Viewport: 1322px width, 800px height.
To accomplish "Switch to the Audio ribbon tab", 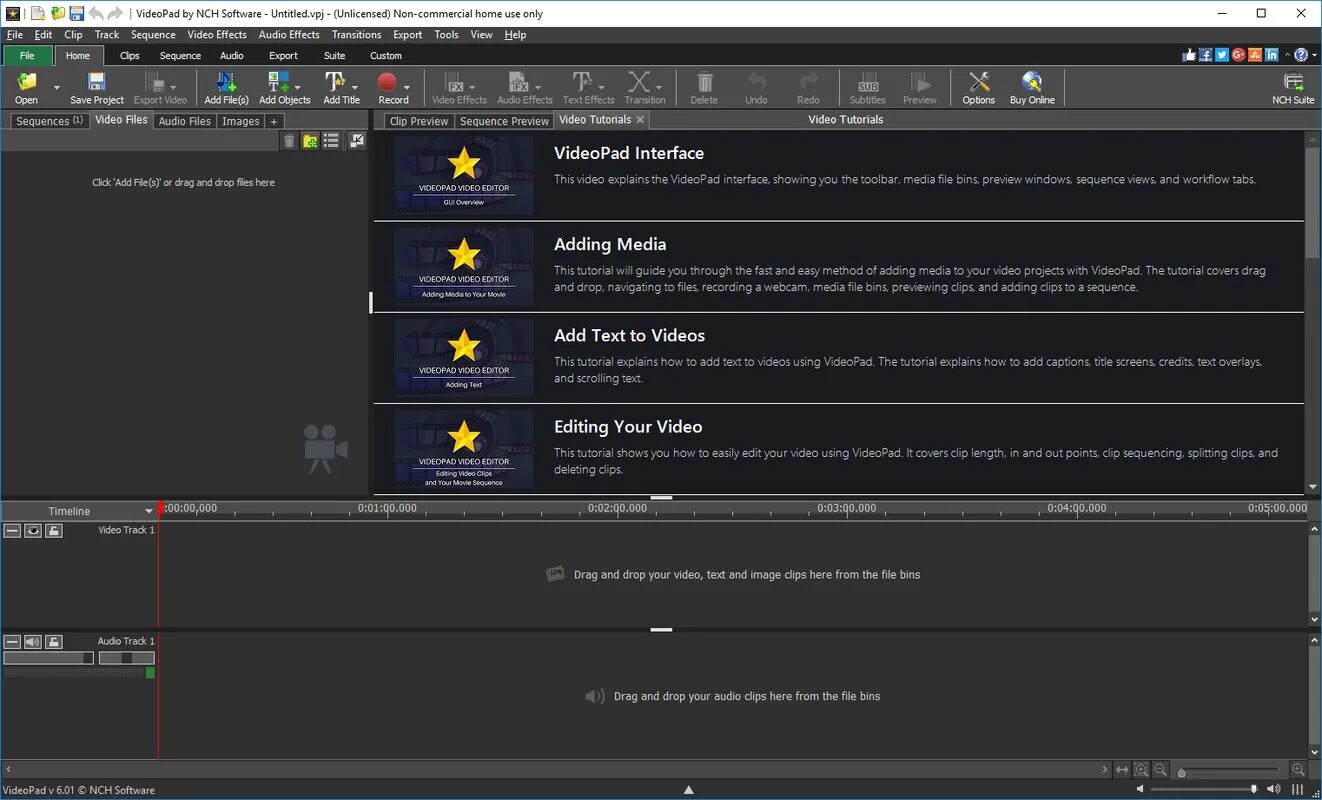I will pos(232,56).
